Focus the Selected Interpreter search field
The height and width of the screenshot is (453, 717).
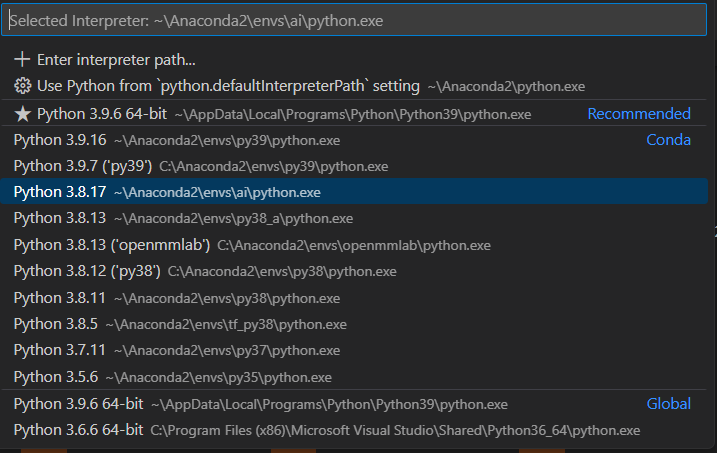[354, 20]
